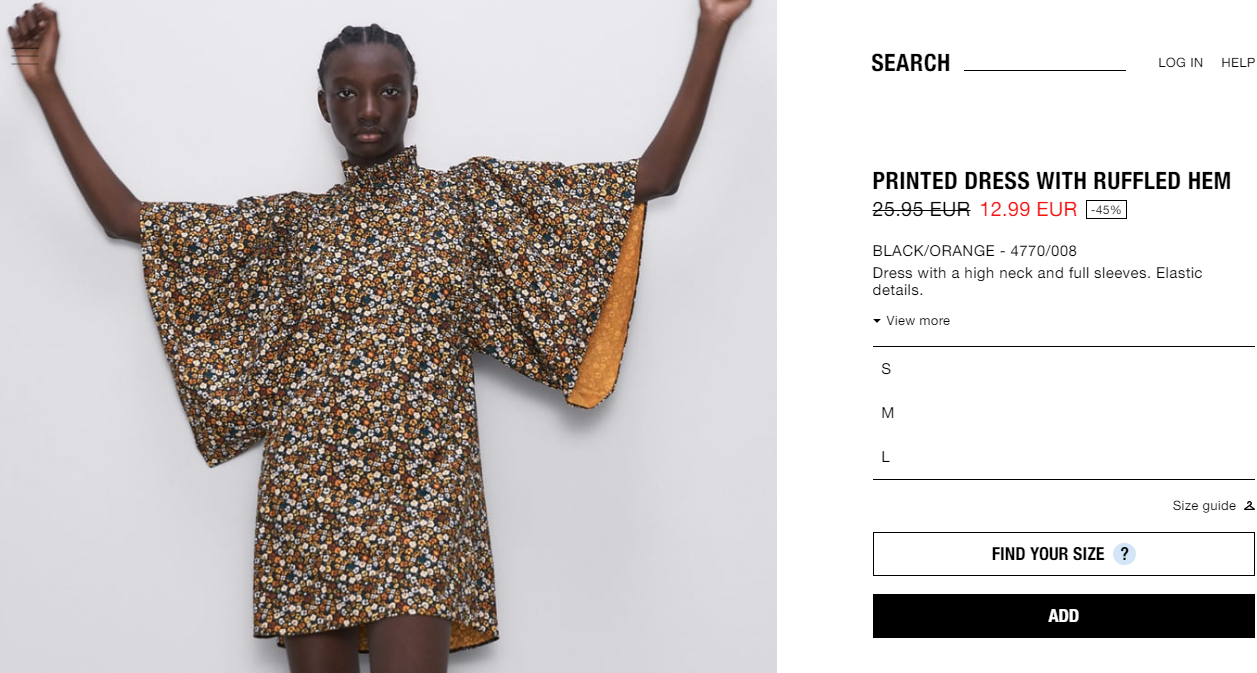Click the blue question mark help icon
The width and height of the screenshot is (1257, 673).
[1124, 554]
